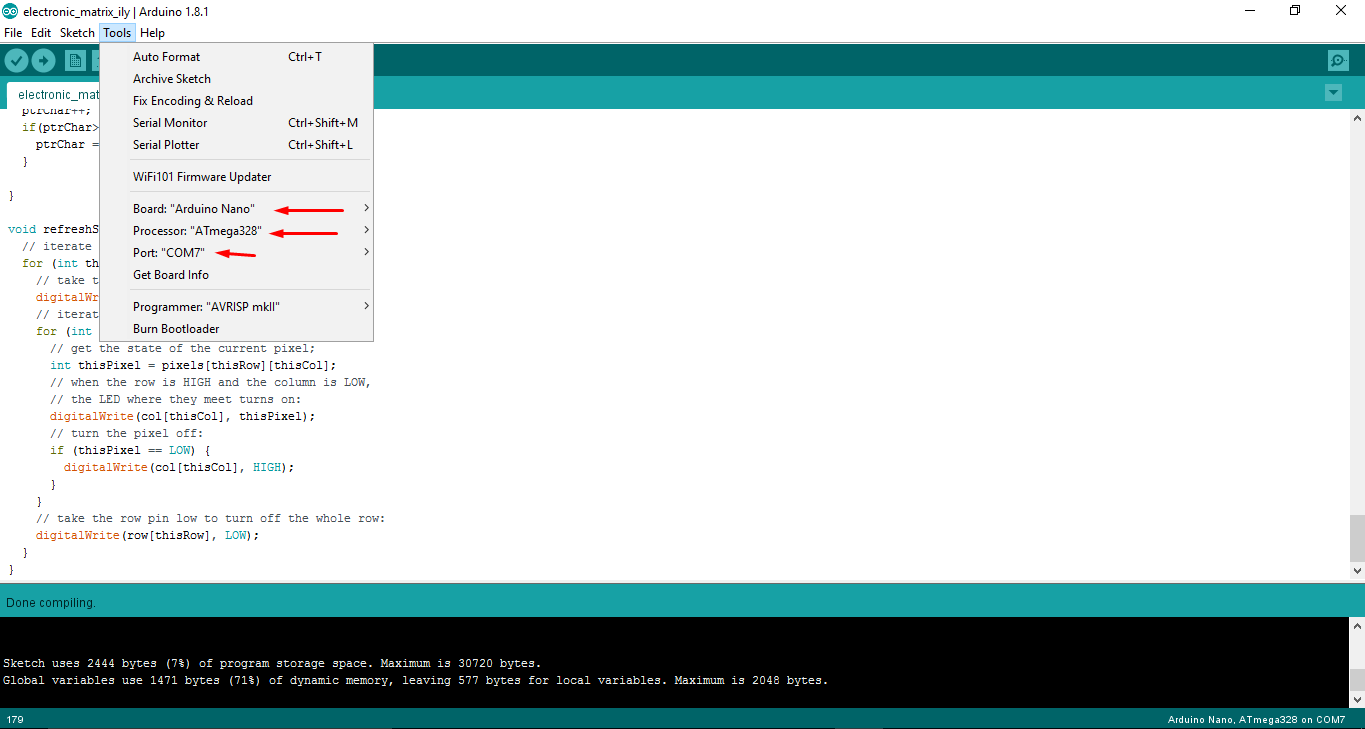Click the console scroll down arrow
The height and width of the screenshot is (729, 1365).
1357,699
